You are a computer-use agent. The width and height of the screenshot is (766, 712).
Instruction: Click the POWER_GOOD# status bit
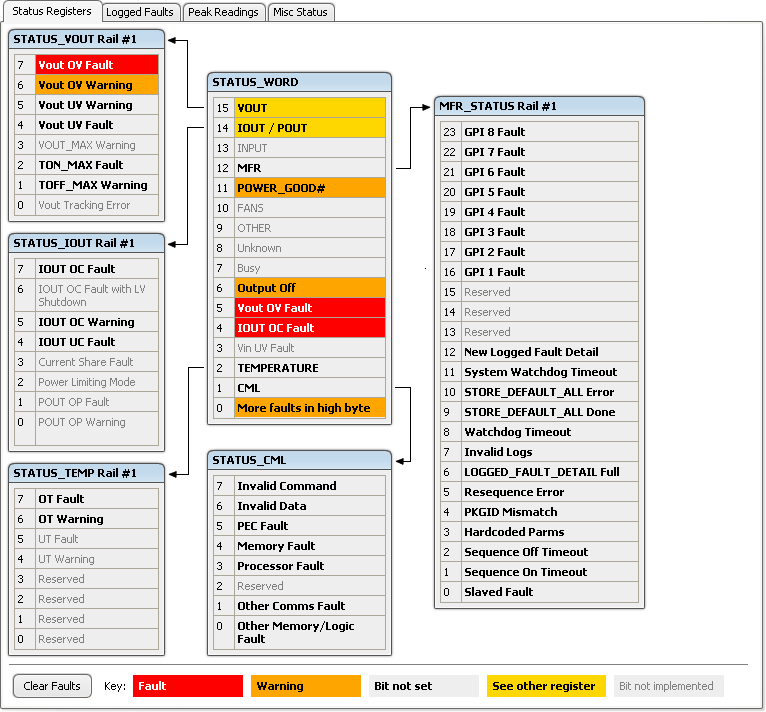pos(309,188)
